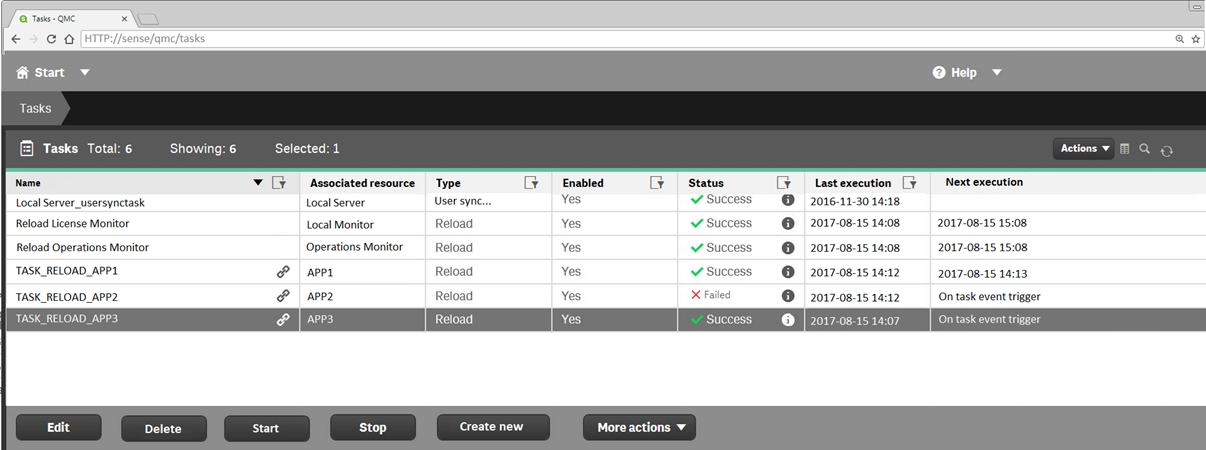Open the Help menu

click(966, 72)
